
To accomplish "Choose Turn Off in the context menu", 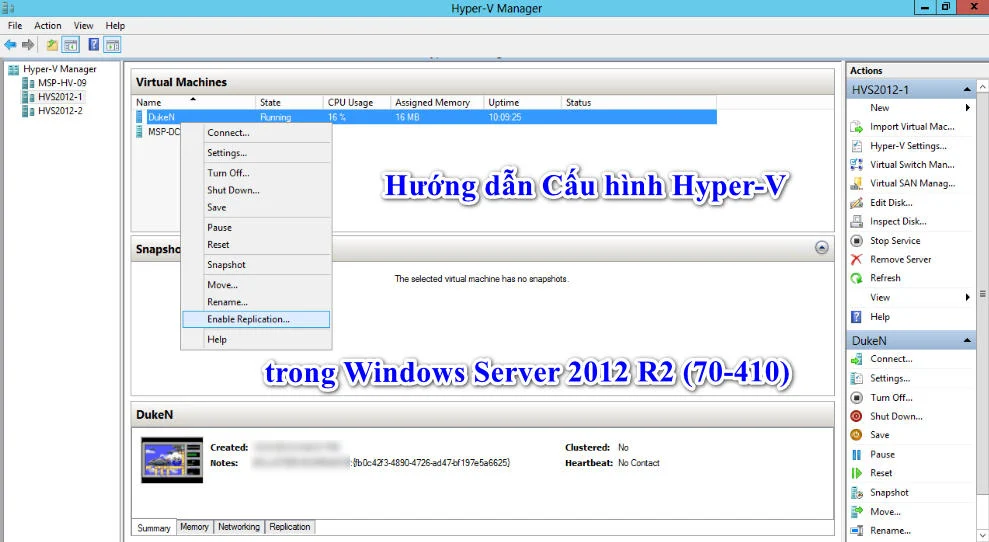I will tap(256, 173).
